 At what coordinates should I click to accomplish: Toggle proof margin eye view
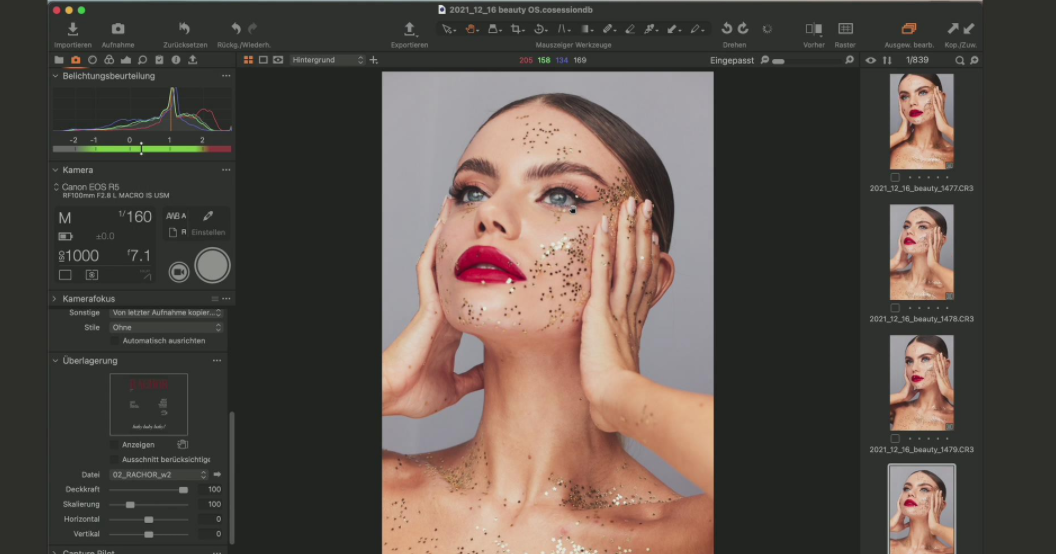coord(278,60)
